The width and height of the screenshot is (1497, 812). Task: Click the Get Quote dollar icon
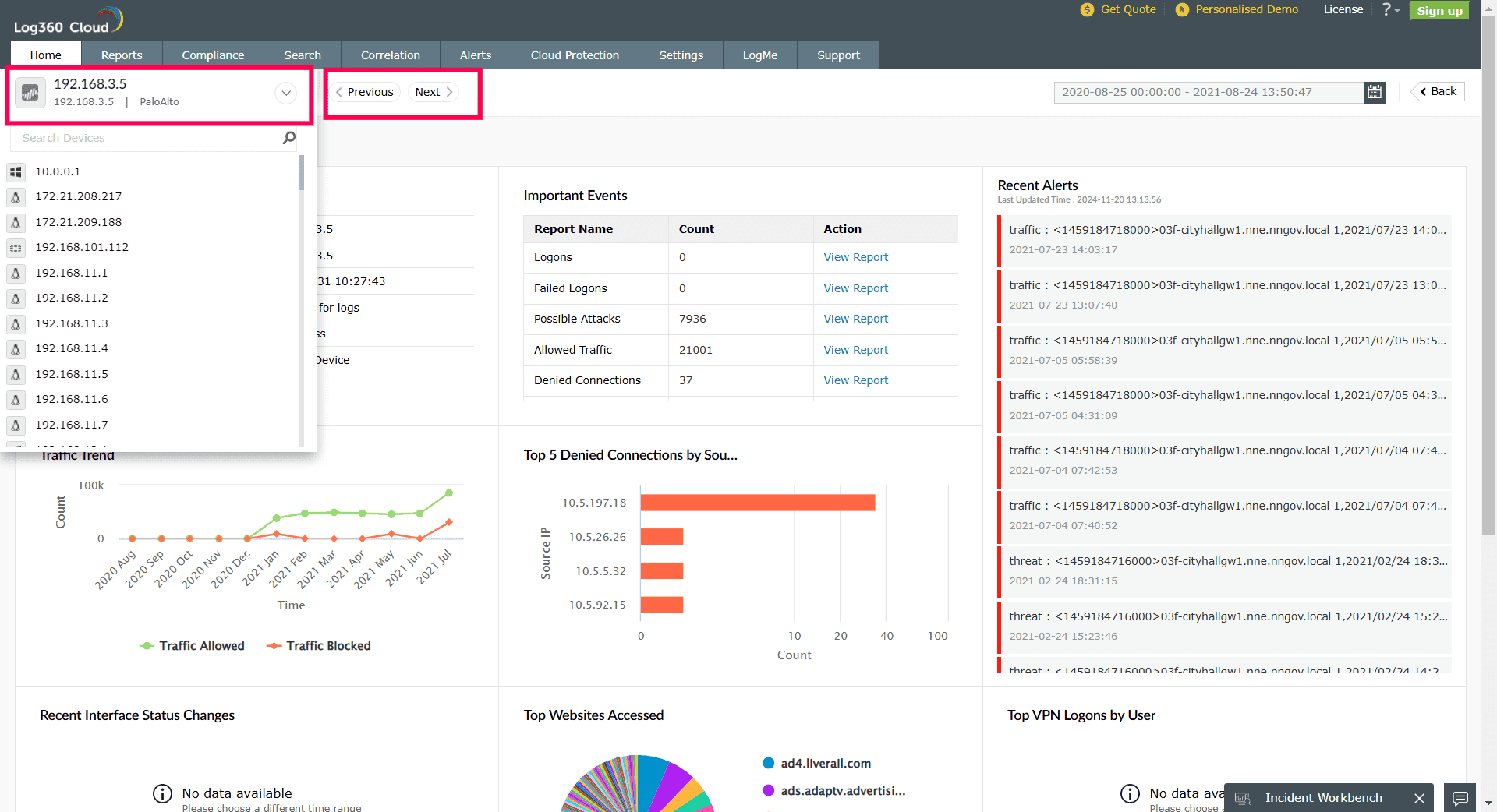[1087, 9]
